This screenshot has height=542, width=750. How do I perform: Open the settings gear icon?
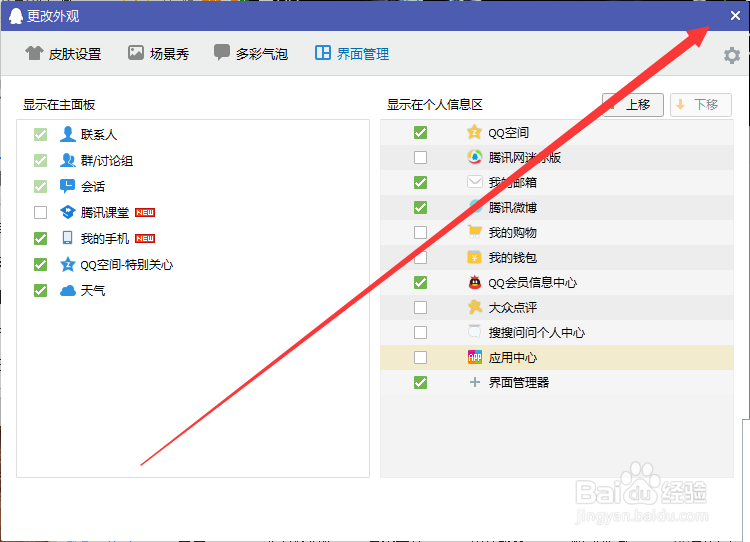point(732,55)
